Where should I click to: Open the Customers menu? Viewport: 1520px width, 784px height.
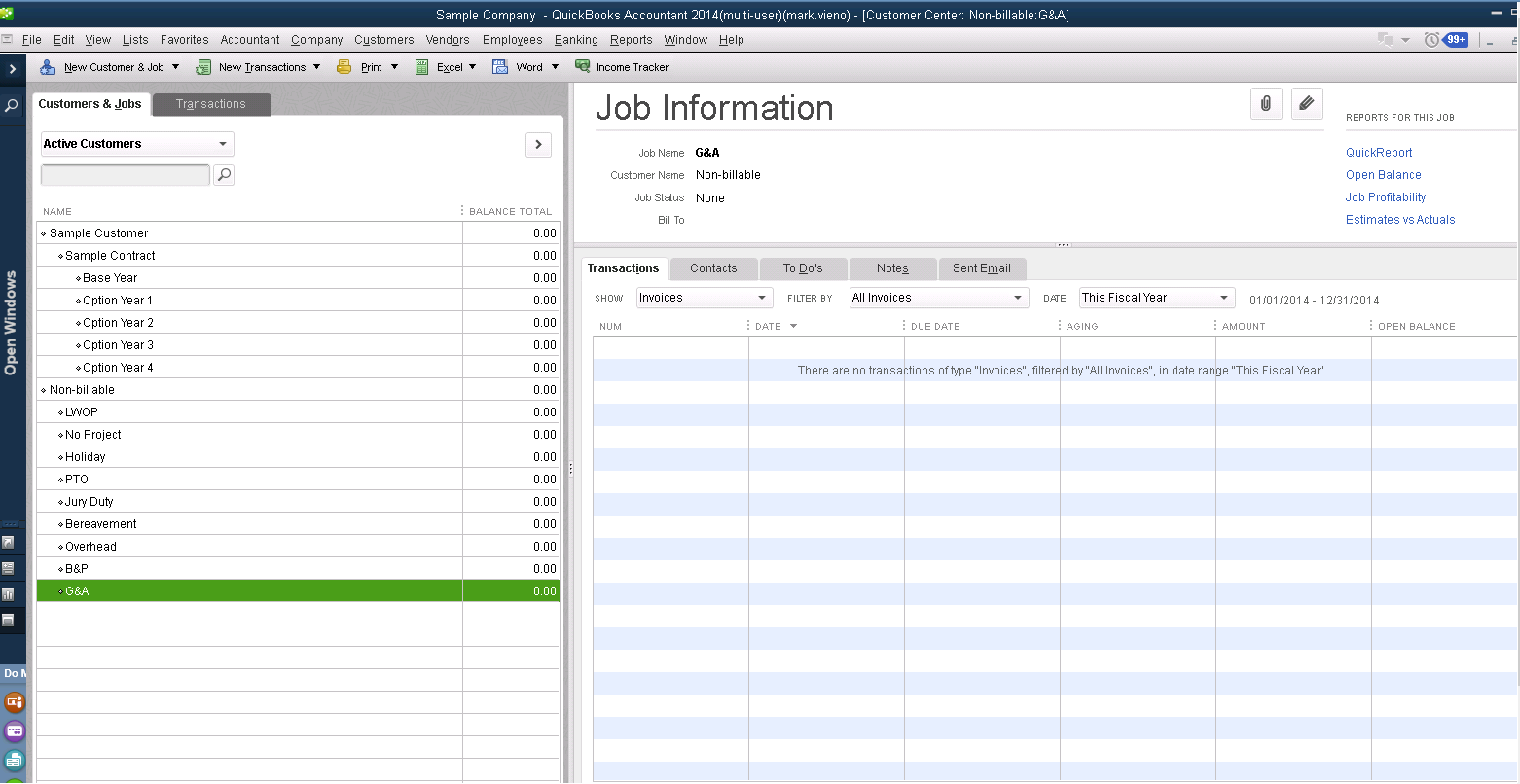pyautogui.click(x=383, y=40)
